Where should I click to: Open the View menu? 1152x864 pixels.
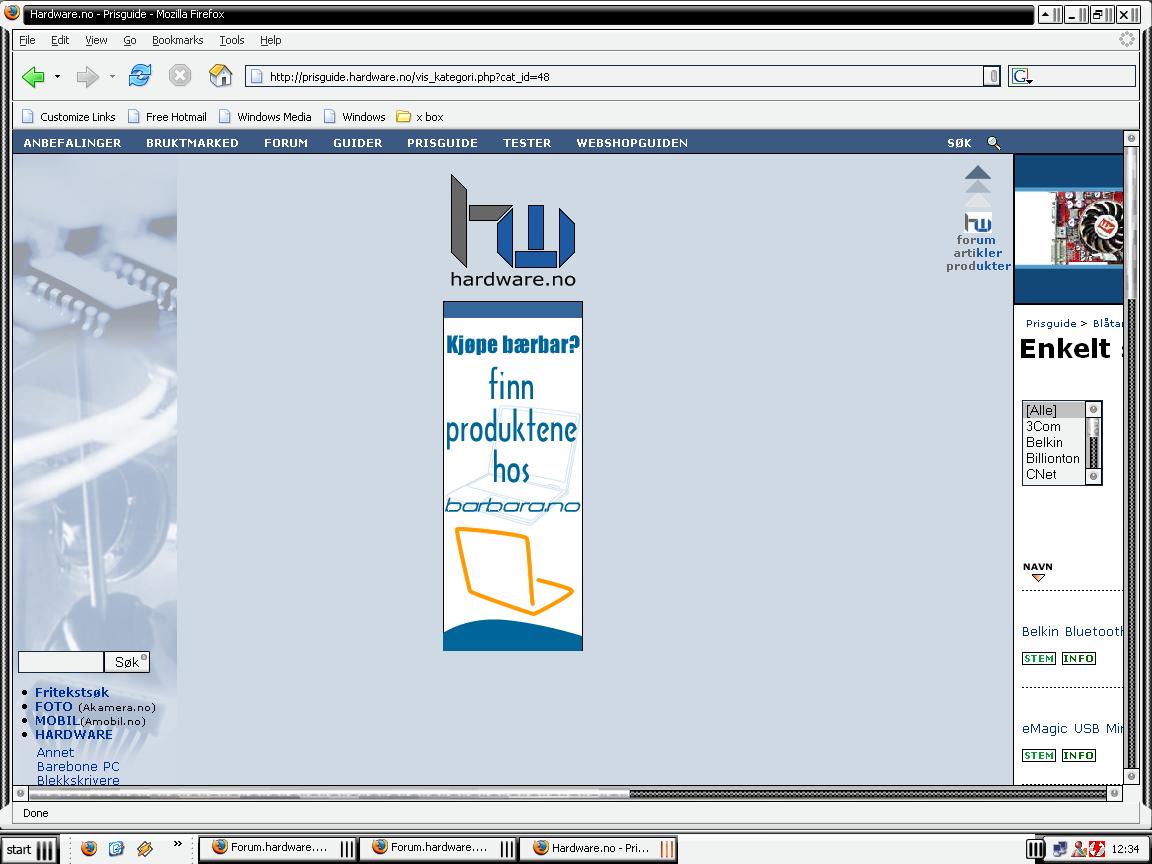click(96, 40)
